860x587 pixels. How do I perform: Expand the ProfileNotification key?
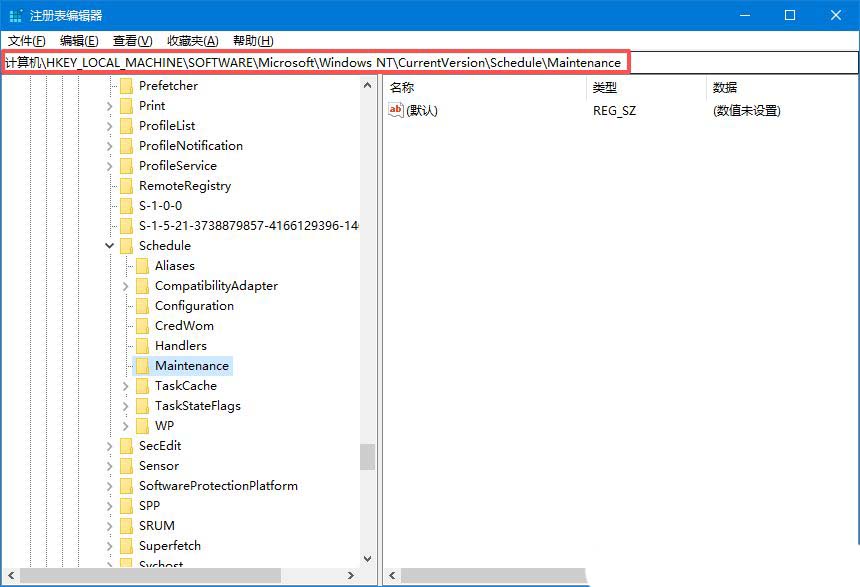(x=110, y=146)
